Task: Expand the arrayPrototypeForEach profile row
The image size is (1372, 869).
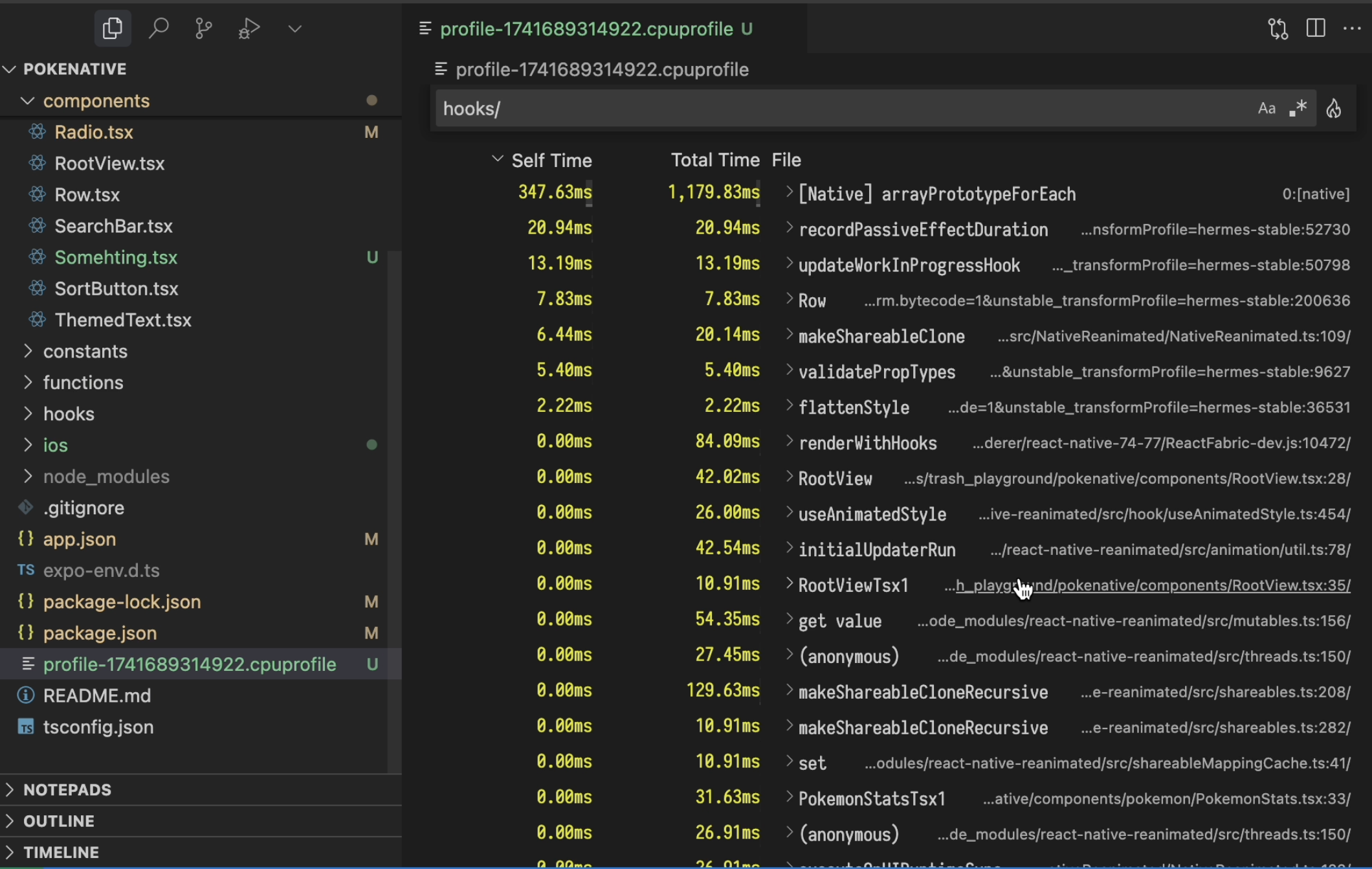Action: (789, 193)
